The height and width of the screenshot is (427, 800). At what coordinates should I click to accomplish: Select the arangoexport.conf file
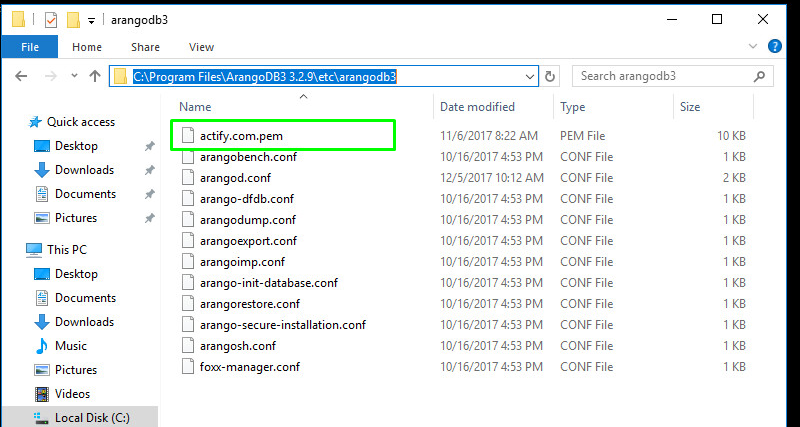pyautogui.click(x=248, y=241)
